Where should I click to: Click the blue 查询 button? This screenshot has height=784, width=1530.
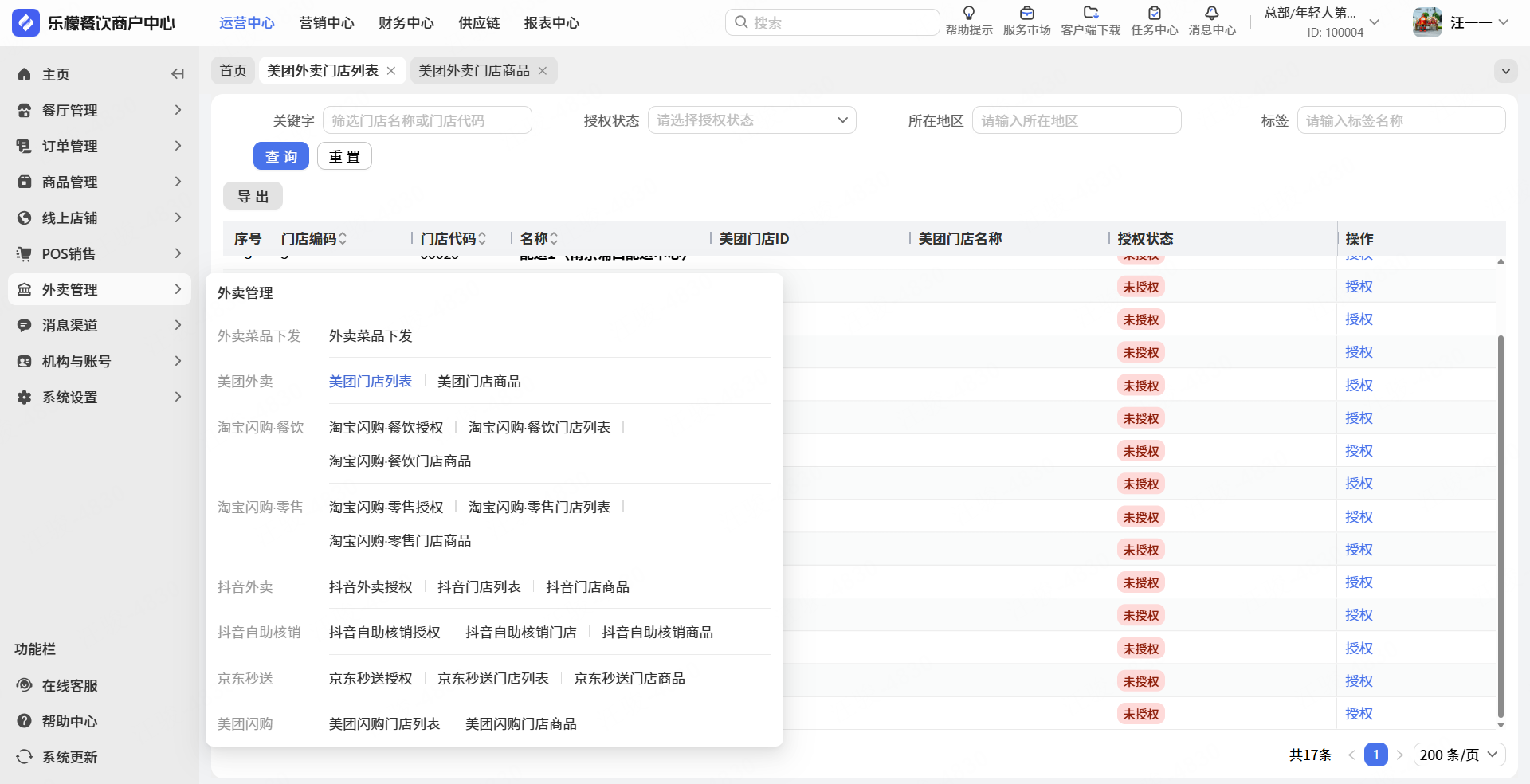click(x=280, y=156)
